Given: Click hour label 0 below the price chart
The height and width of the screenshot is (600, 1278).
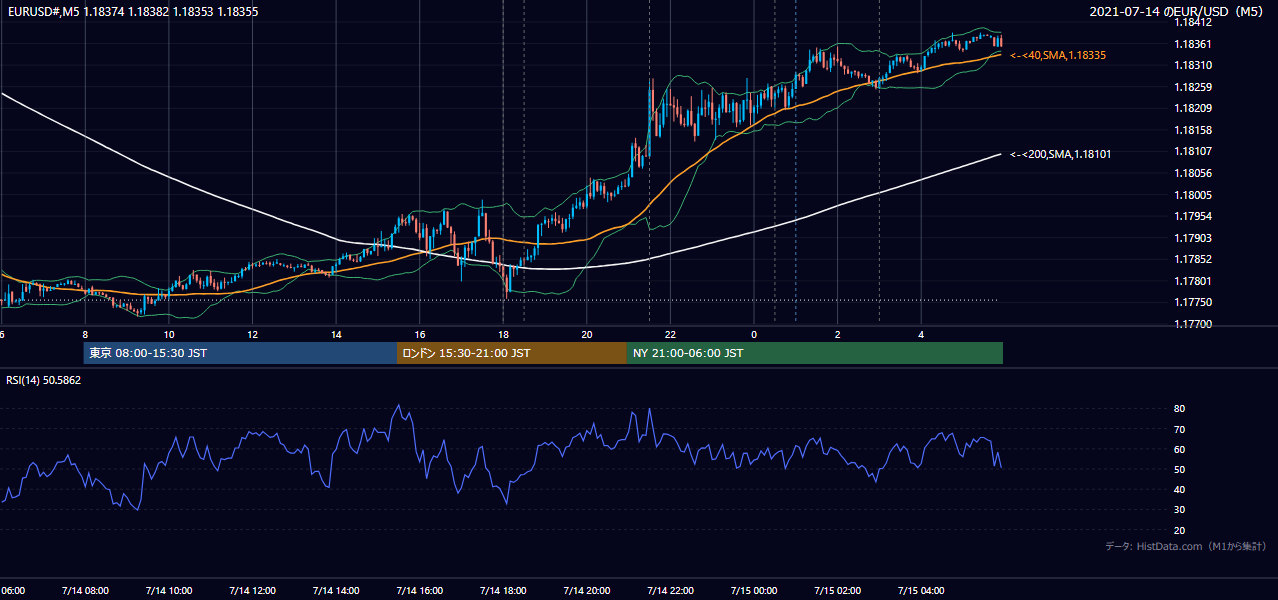Looking at the screenshot, I should click(x=754, y=334).
